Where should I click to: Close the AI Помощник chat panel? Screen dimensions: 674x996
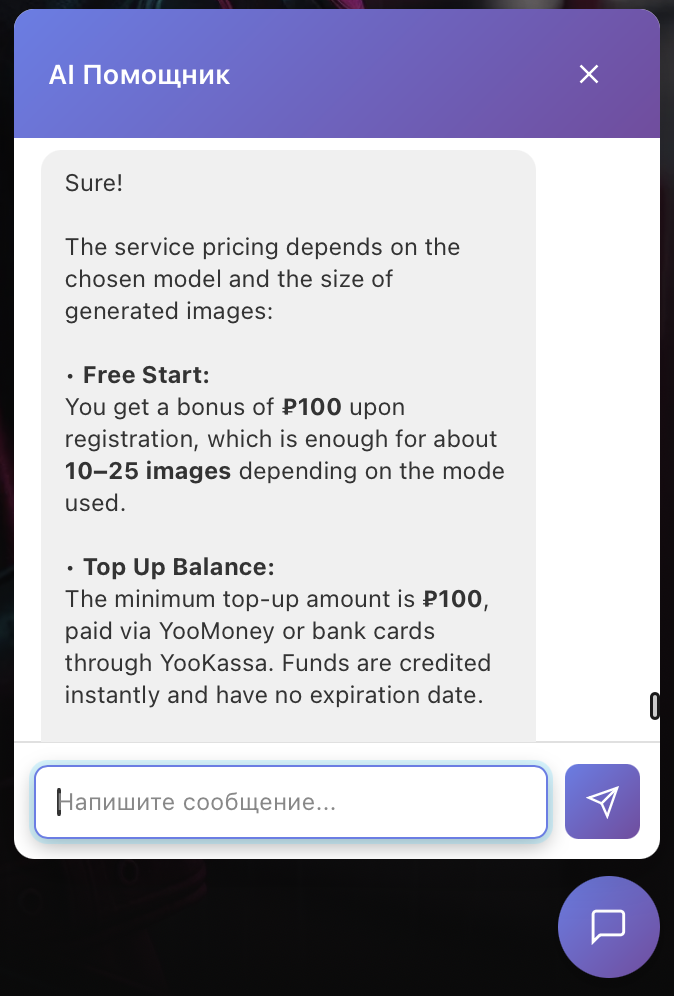(589, 74)
